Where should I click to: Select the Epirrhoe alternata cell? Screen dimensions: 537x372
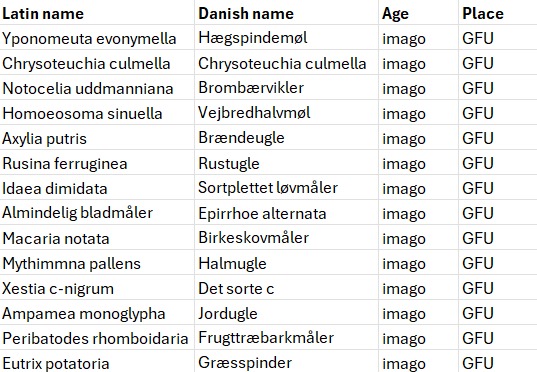(286, 212)
